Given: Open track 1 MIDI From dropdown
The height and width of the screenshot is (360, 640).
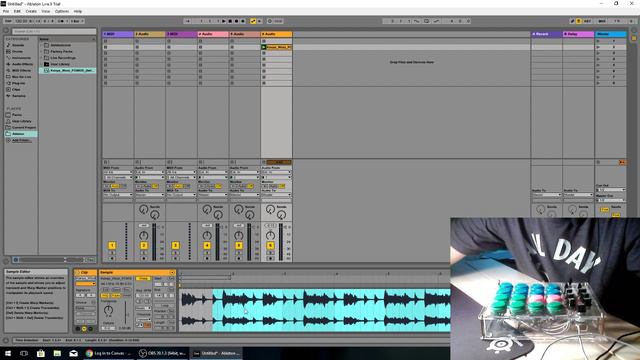Looking at the screenshot, I should [x=118, y=172].
